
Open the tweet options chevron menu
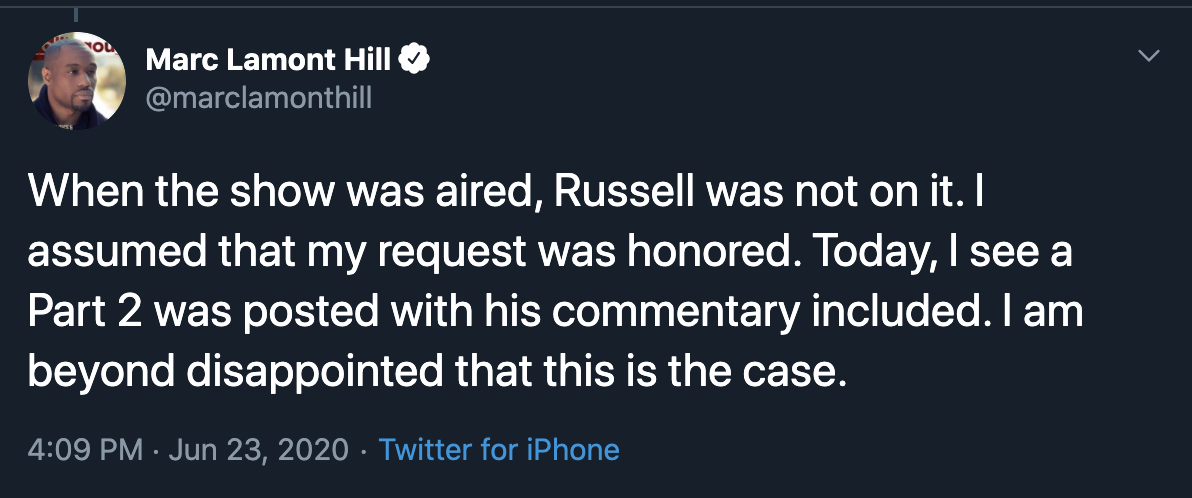click(x=1150, y=56)
